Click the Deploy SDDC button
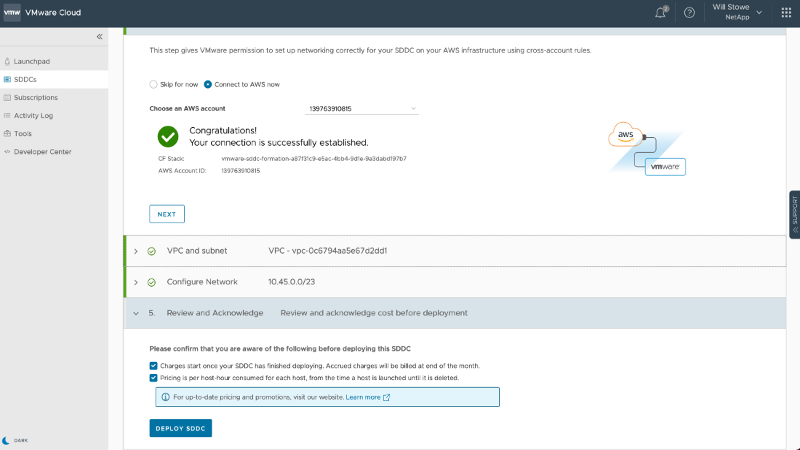 point(181,428)
